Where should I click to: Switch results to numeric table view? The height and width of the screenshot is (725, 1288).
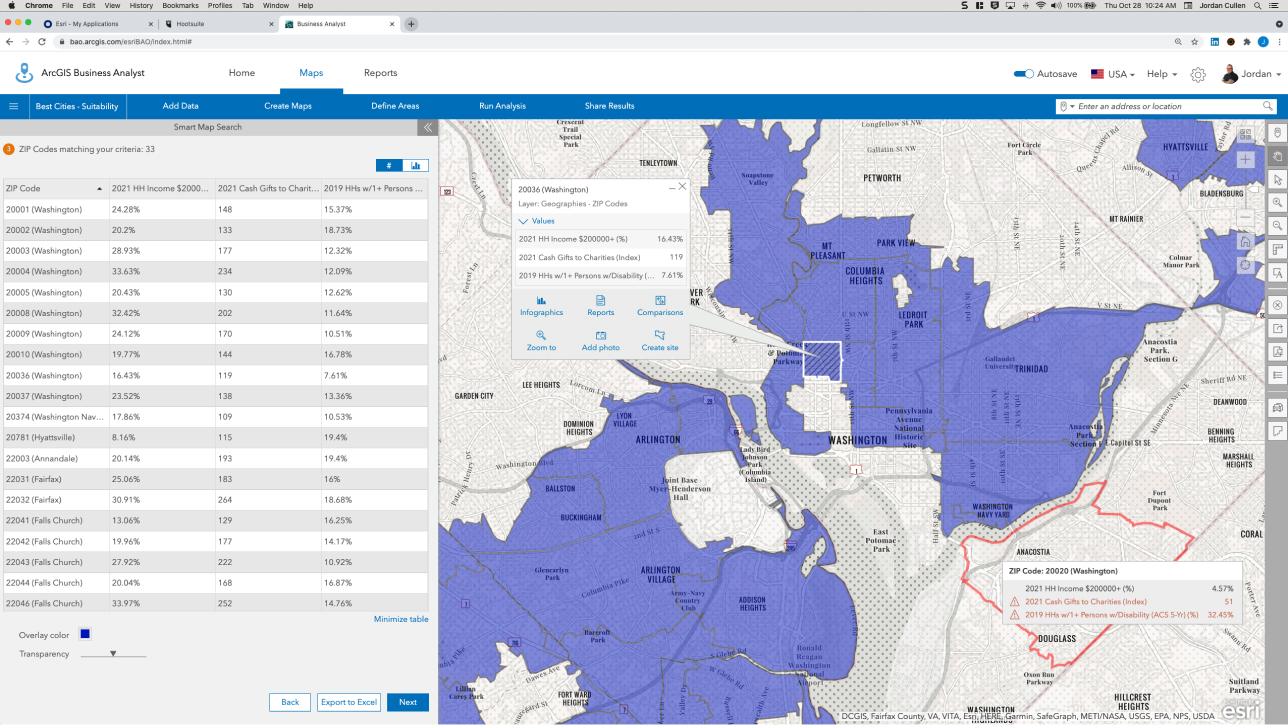[x=389, y=166]
